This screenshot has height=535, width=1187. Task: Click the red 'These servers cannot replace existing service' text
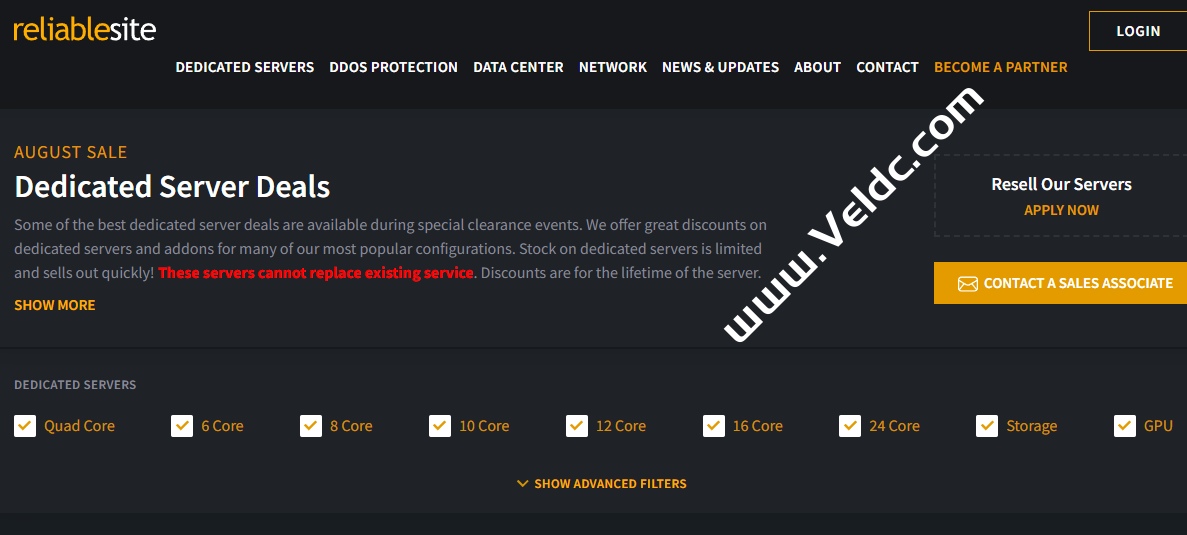pos(316,272)
